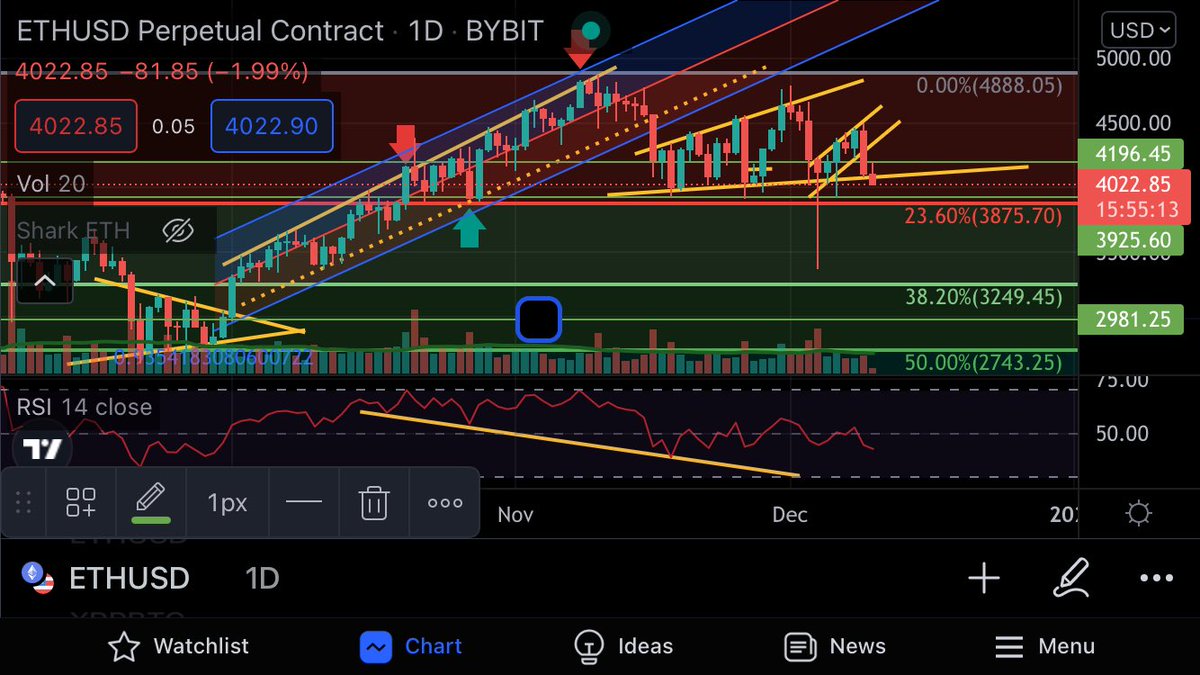This screenshot has width=1200, height=675.
Task: Add a symbol with plus icon
Action: (984, 577)
